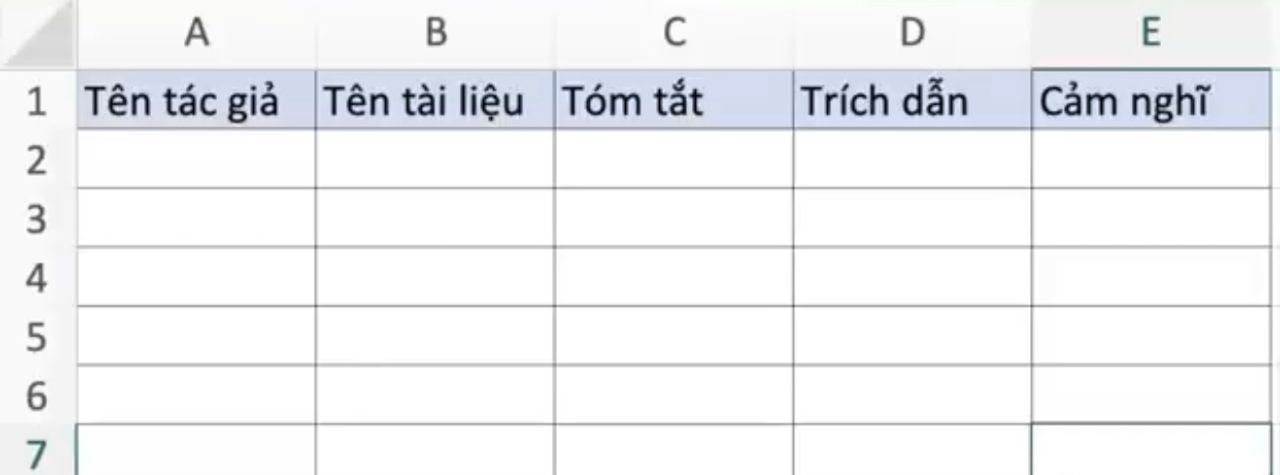This screenshot has height=475, width=1280.
Task: Select row 4 via its header
Action: tap(37, 278)
